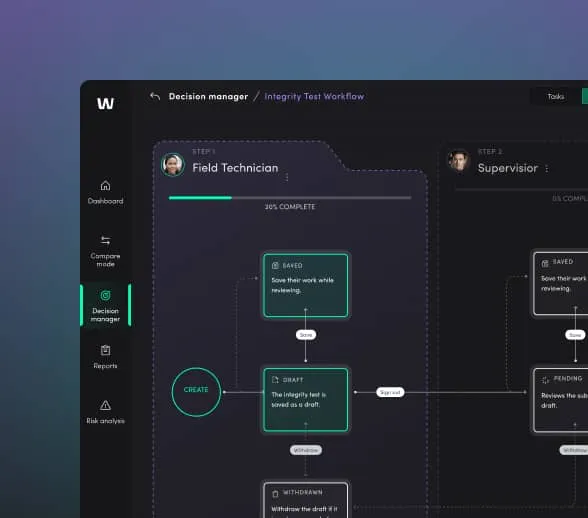Click the Withdrawn trash icon
The image size is (588, 518).
275,494
